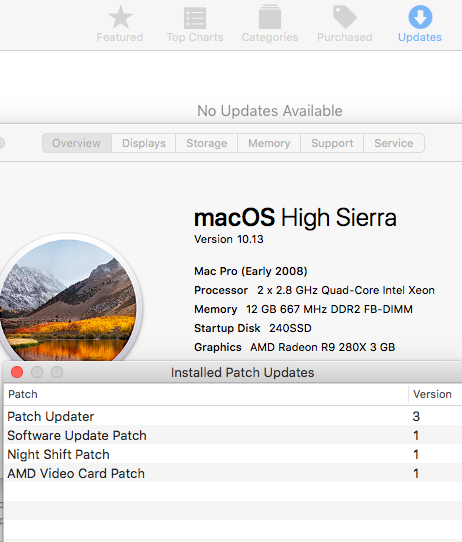The width and height of the screenshot is (462, 542).
Task: Select the Updates download arrow icon
Action: (x=420, y=17)
